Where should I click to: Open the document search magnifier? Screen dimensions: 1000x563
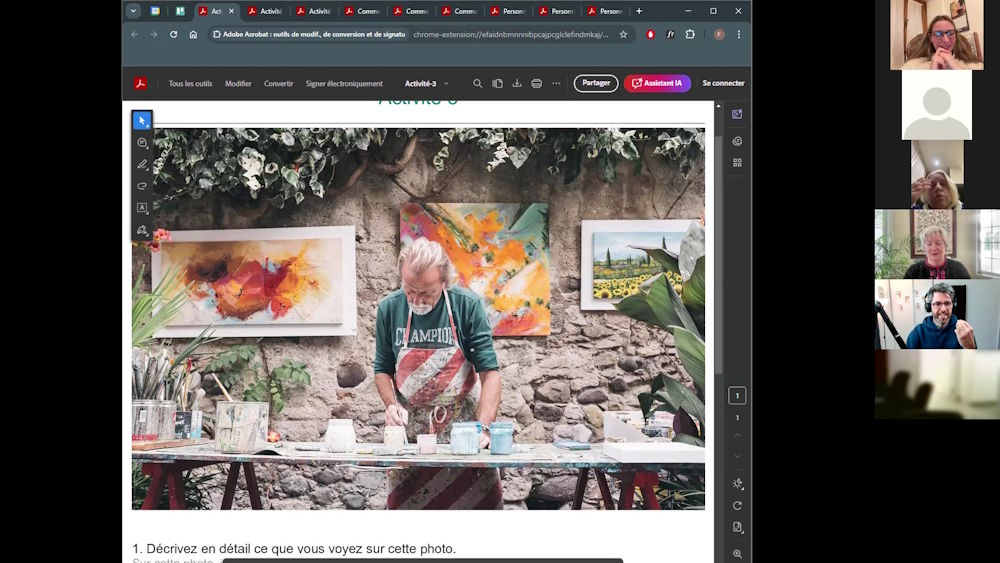[477, 84]
